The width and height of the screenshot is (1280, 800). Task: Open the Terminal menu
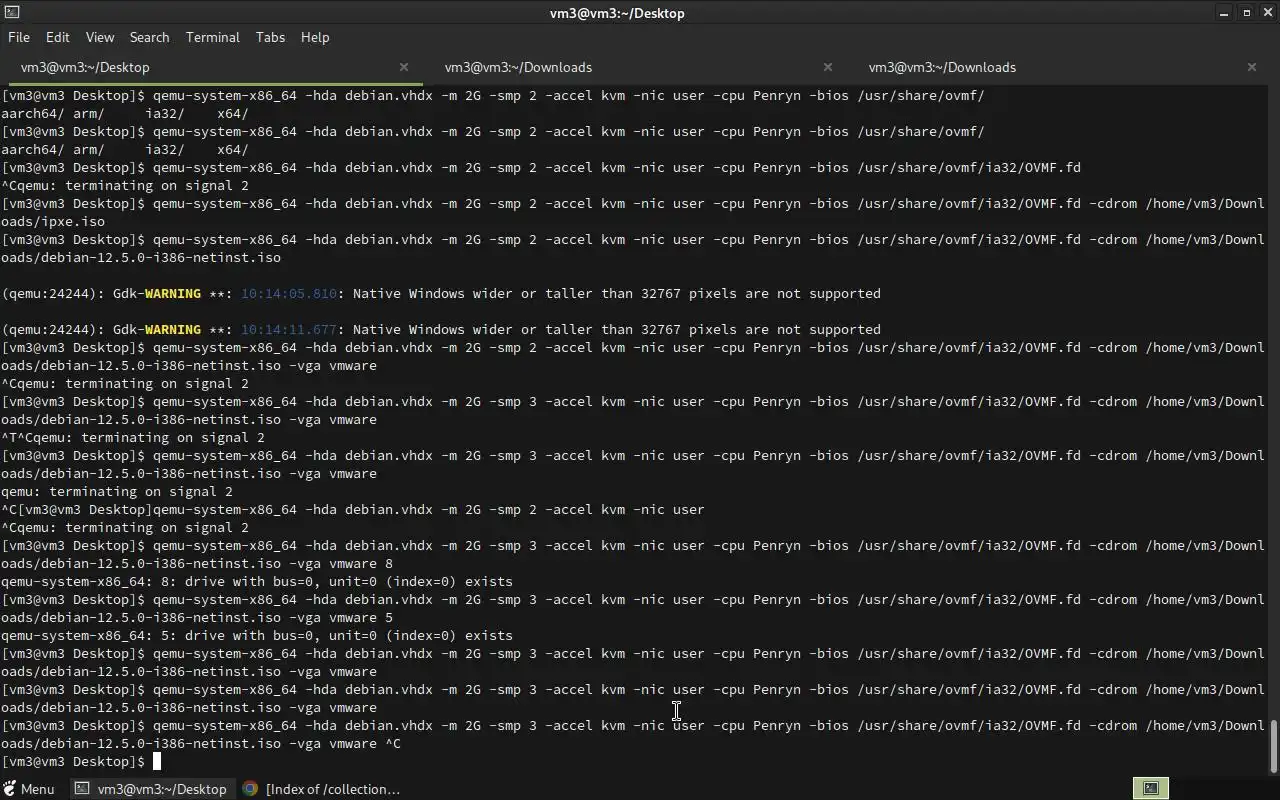click(x=212, y=37)
